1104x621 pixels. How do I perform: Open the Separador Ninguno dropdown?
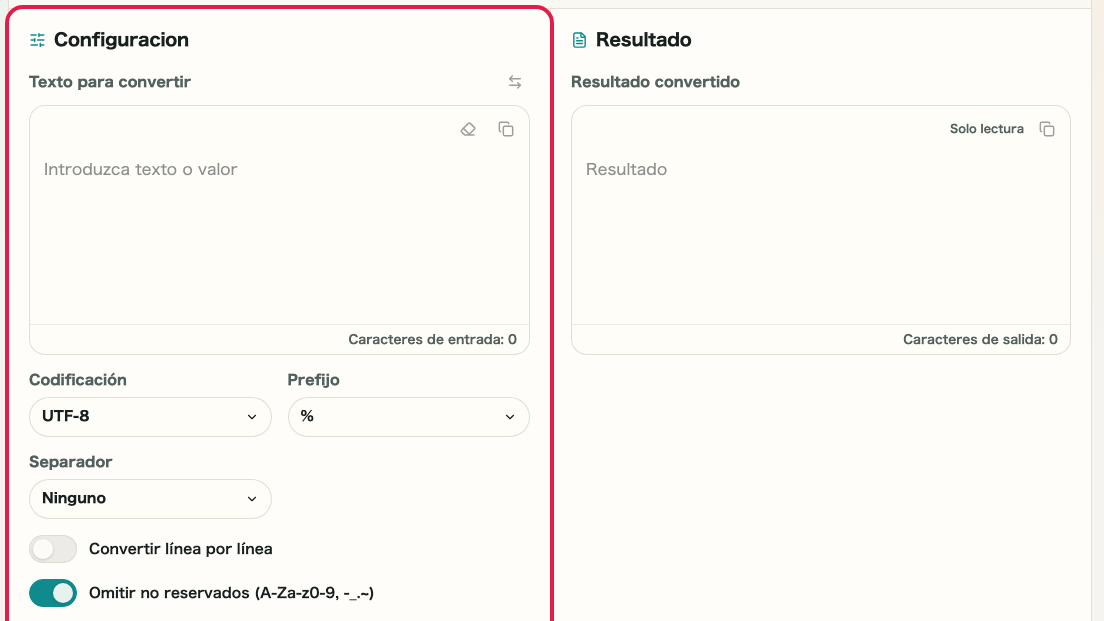pyautogui.click(x=150, y=498)
